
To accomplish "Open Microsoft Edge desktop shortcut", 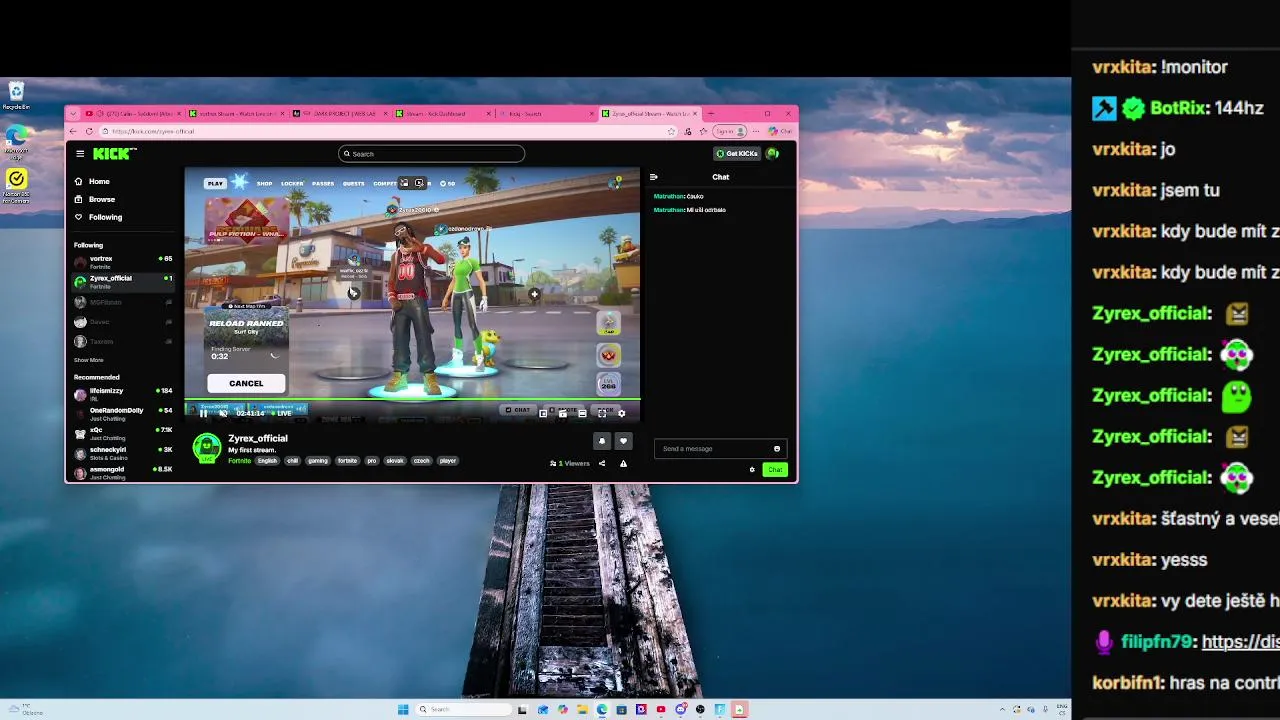I will [16, 143].
